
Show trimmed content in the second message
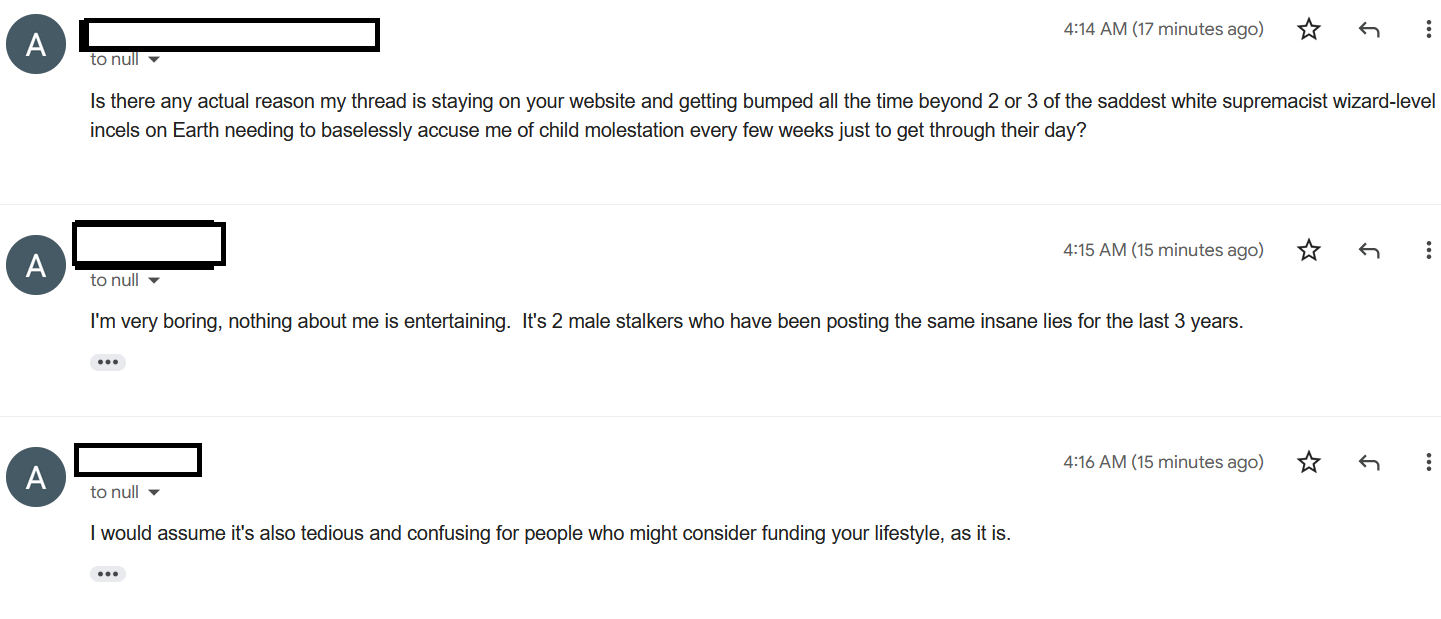point(108,362)
